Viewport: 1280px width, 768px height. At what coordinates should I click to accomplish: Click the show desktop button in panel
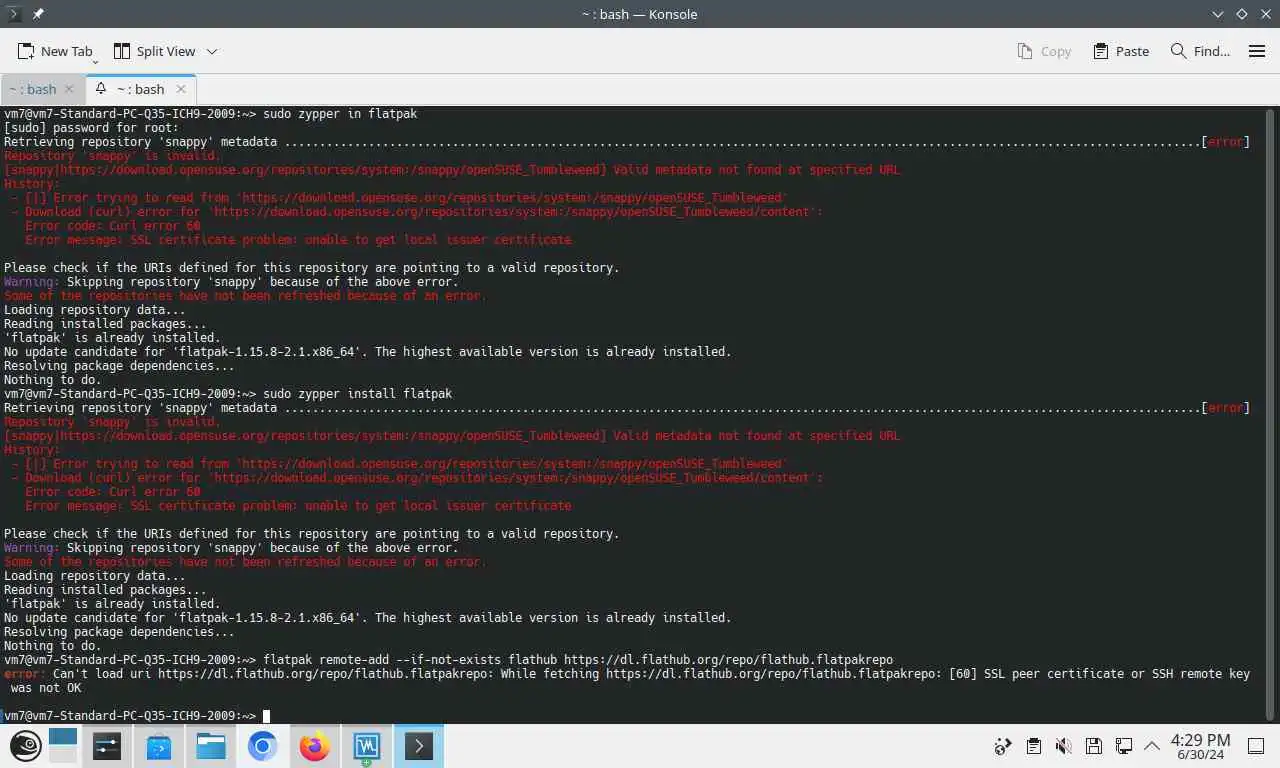(1256, 746)
